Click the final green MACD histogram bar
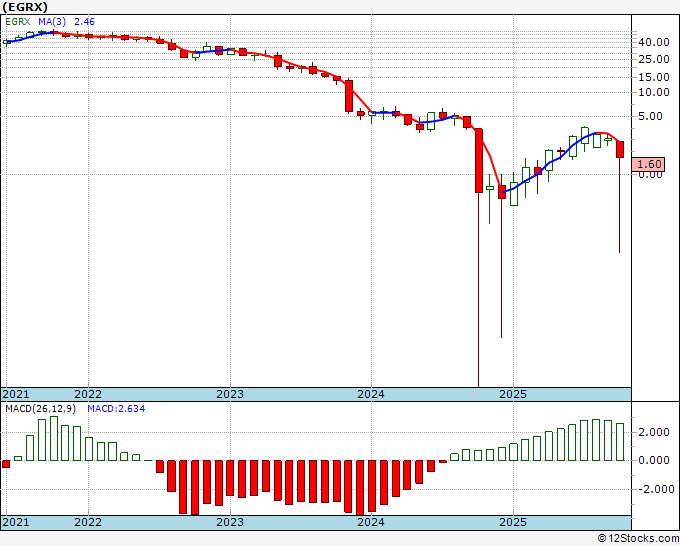Screen dimensions: 680x546 click(x=620, y=442)
